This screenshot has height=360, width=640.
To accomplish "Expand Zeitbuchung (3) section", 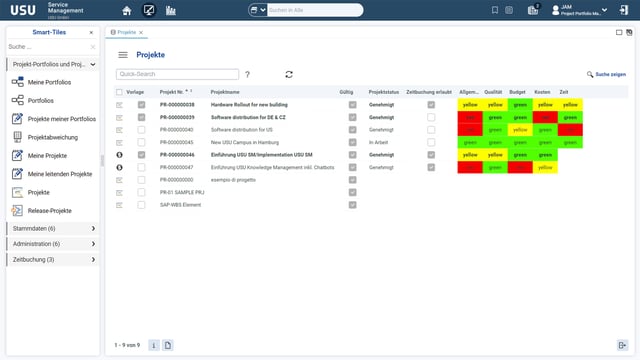I will click(x=53, y=260).
